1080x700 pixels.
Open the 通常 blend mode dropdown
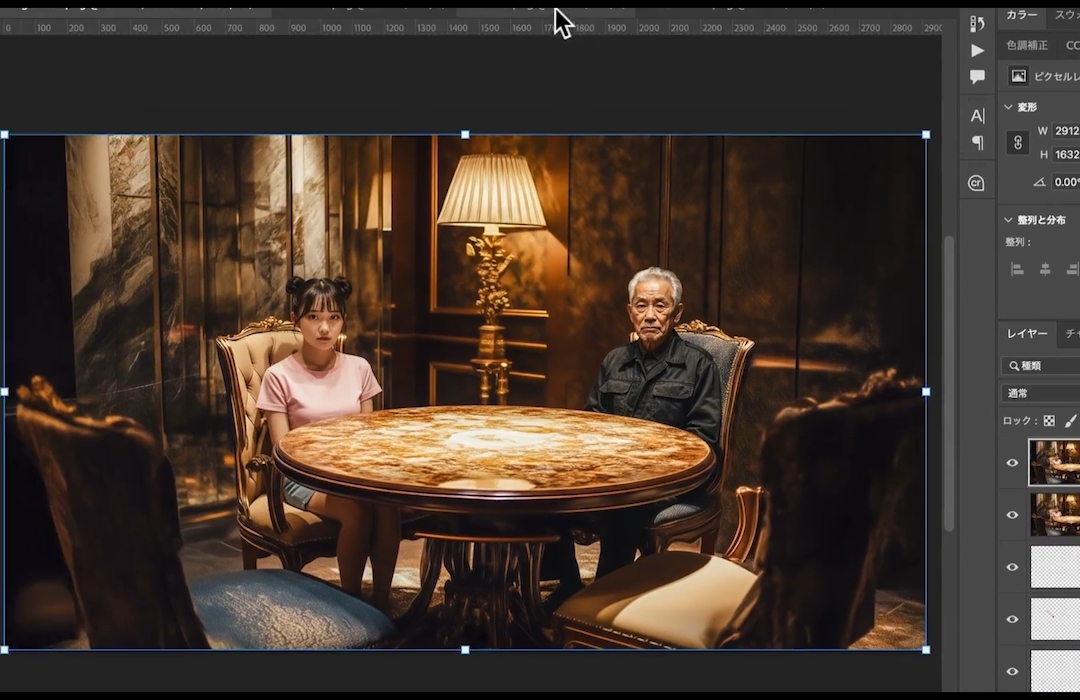tap(1040, 393)
